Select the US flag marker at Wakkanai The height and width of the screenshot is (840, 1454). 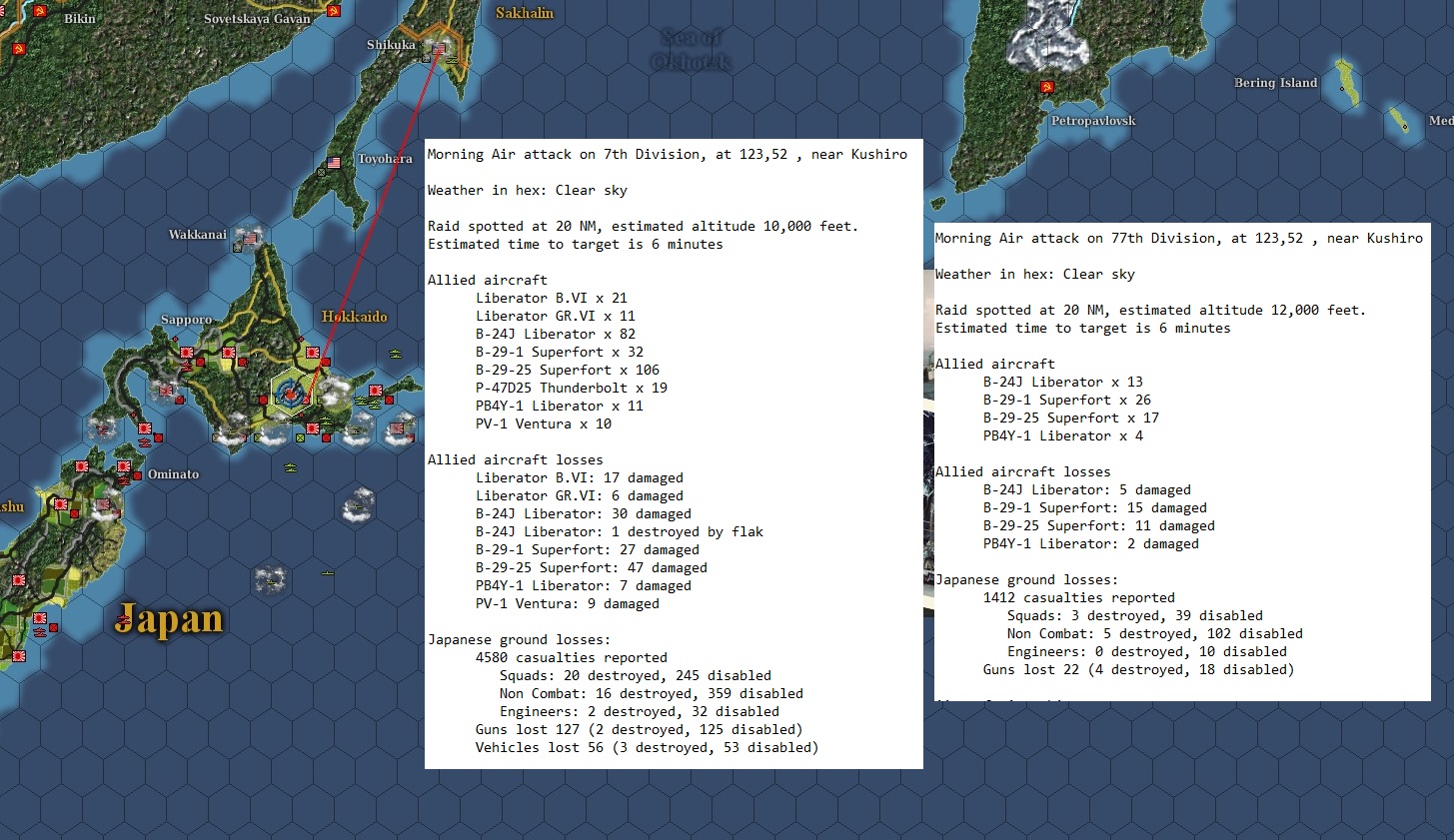tap(248, 238)
